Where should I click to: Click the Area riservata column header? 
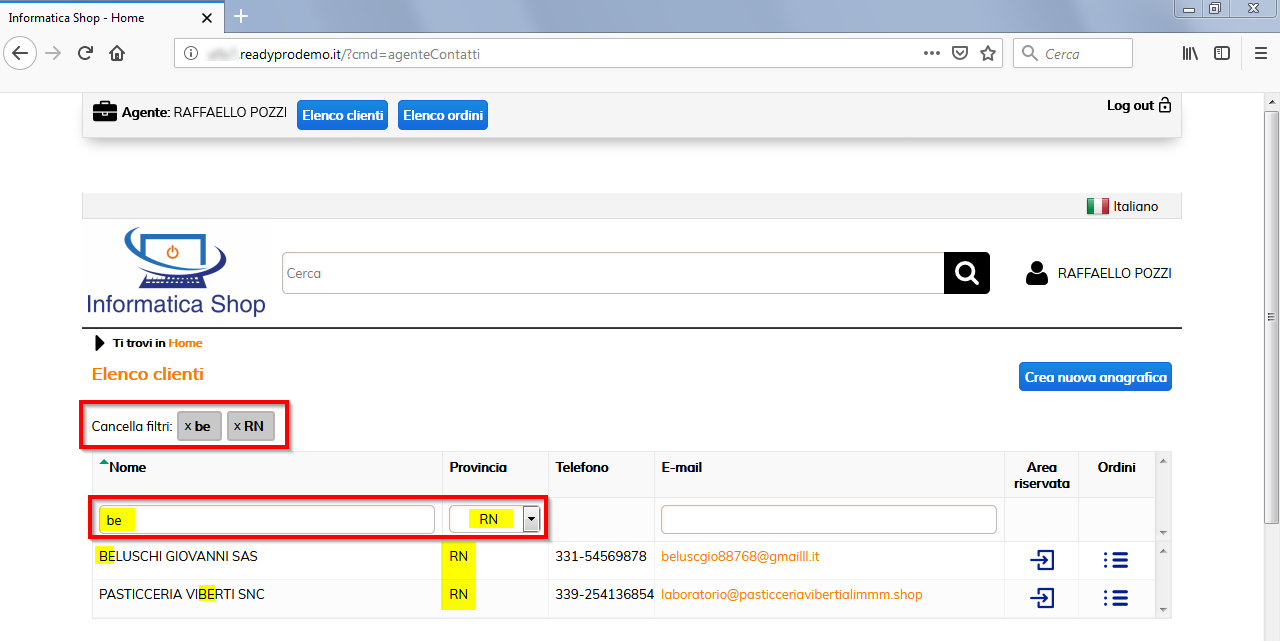pyautogui.click(x=1041, y=475)
